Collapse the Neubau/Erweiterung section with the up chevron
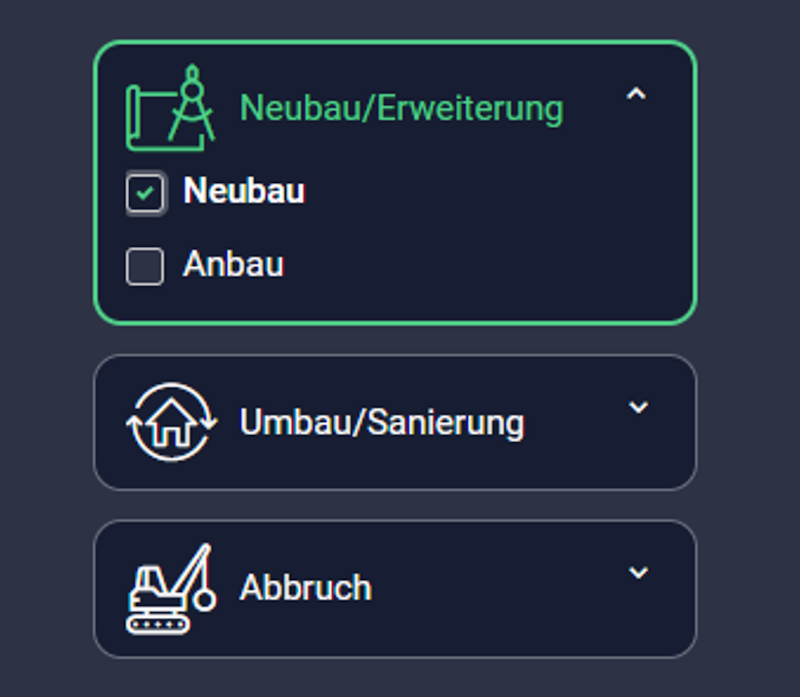Image resolution: width=800 pixels, height=697 pixels. (x=636, y=94)
